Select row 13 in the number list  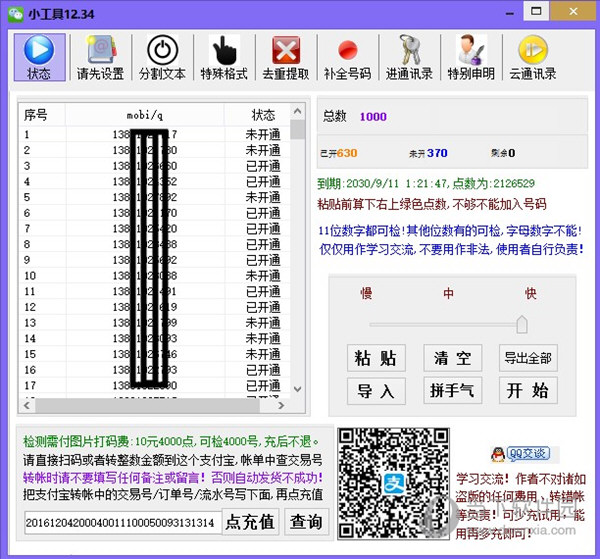tap(155, 323)
